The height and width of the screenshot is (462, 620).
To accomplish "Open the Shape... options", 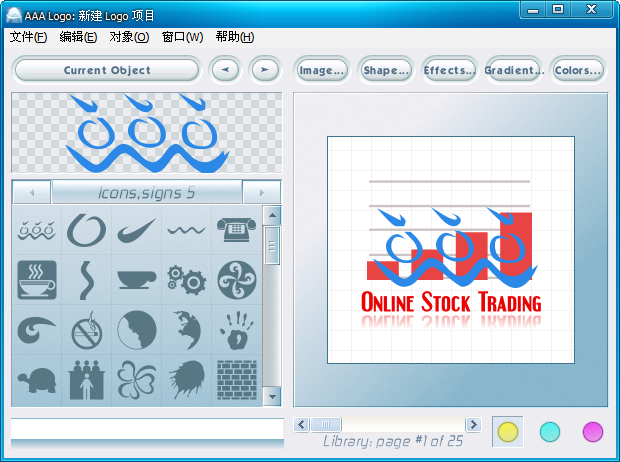I will [386, 70].
